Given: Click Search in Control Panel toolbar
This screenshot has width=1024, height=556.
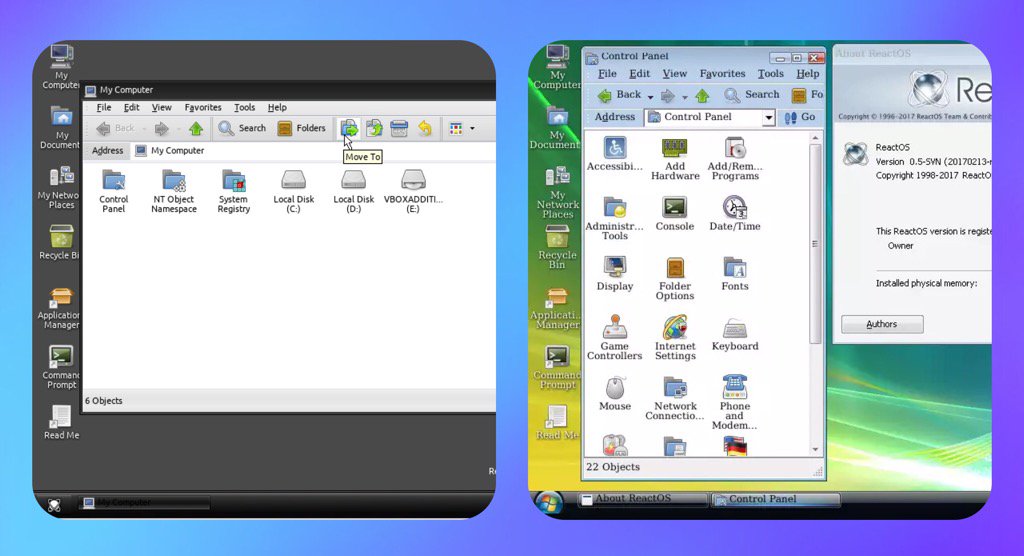Looking at the screenshot, I should pos(752,95).
